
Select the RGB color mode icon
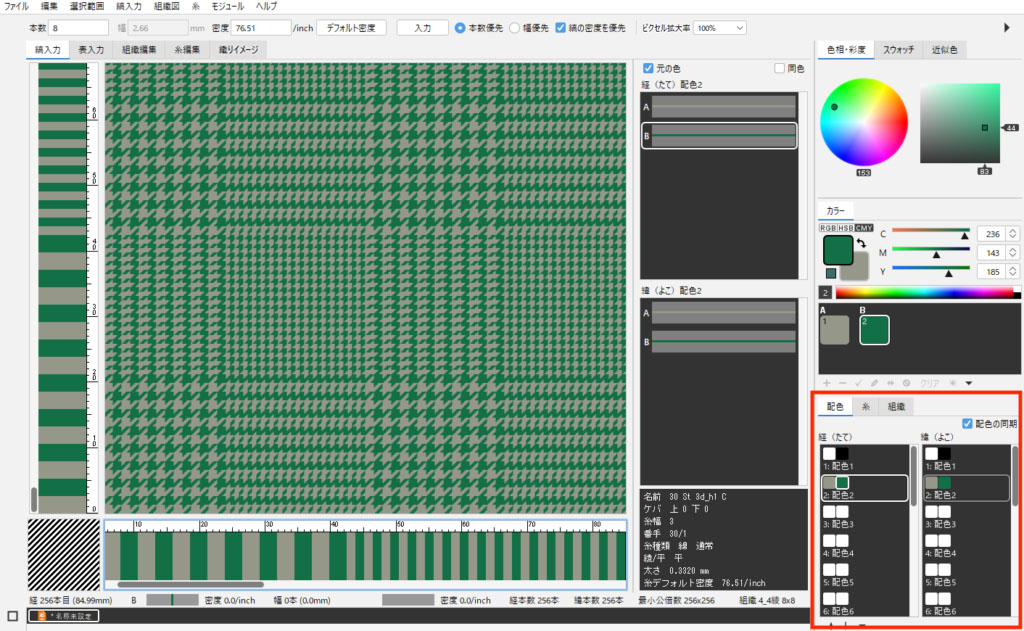click(x=828, y=228)
